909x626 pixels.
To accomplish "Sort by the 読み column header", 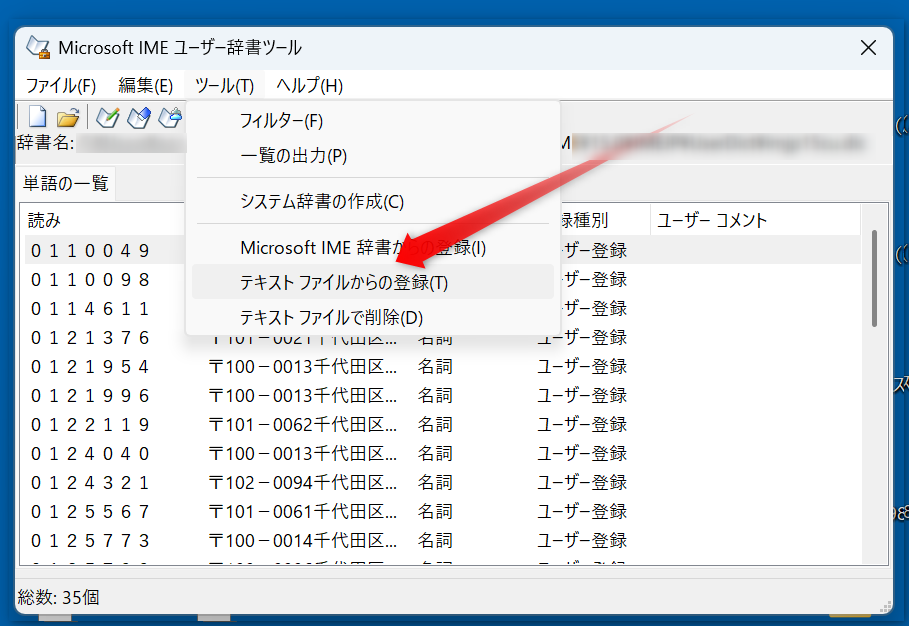I will click(x=104, y=220).
